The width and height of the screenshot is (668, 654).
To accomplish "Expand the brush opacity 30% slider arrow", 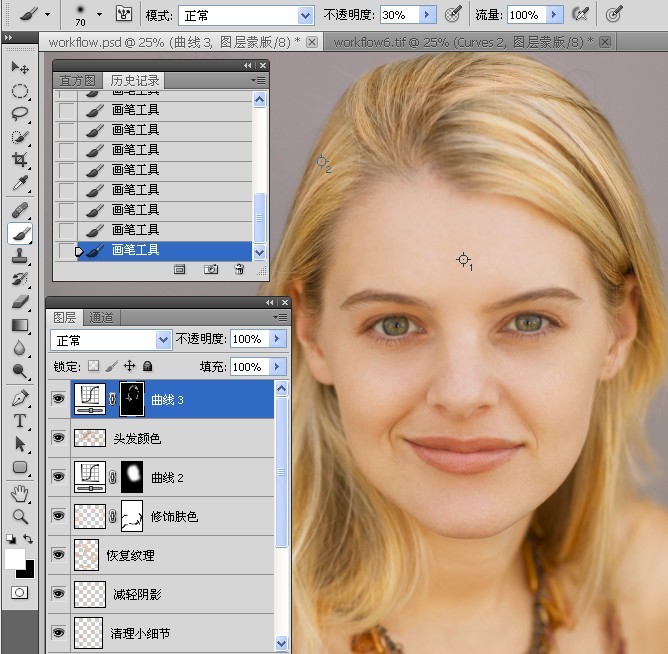I will coord(426,15).
